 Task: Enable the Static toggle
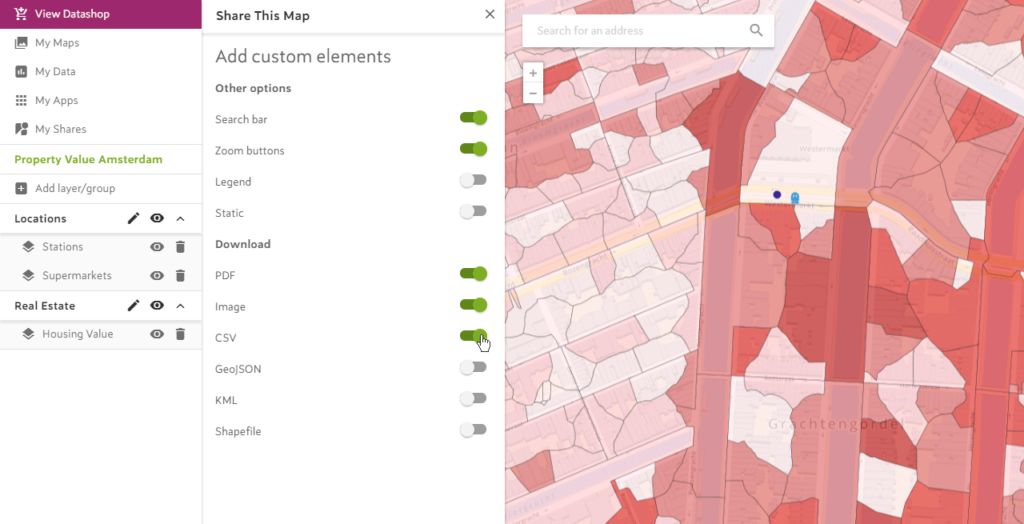click(x=473, y=211)
